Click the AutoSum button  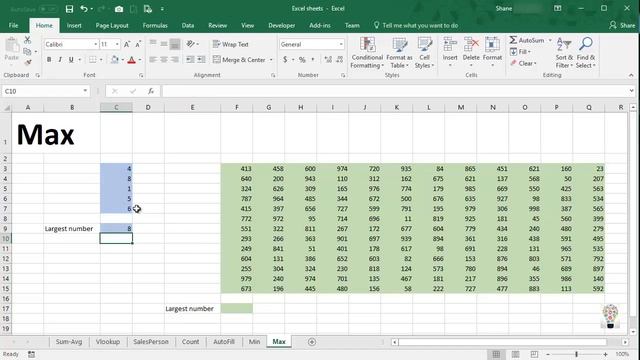[527, 40]
